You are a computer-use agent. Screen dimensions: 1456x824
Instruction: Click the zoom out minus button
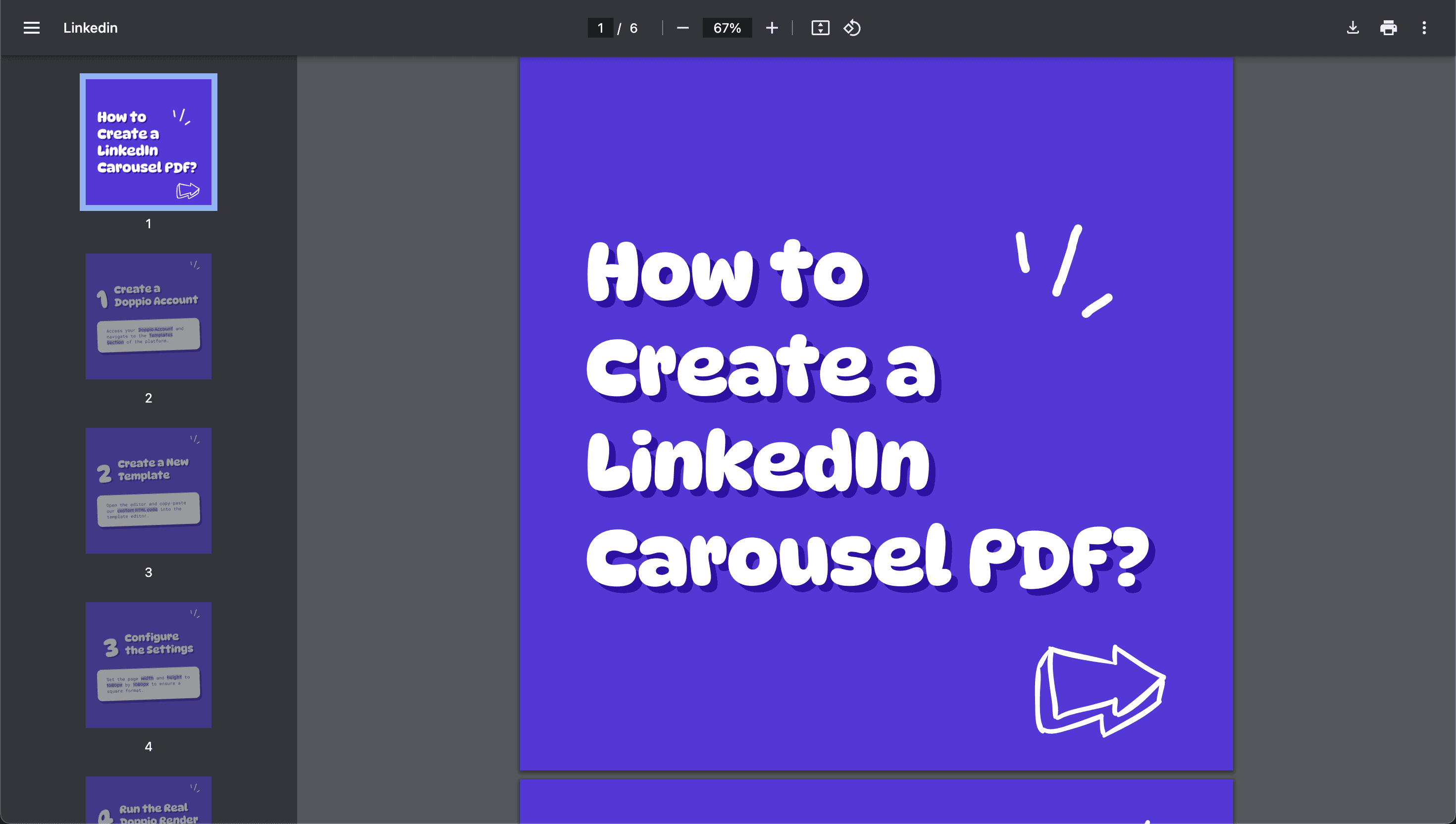coord(682,28)
